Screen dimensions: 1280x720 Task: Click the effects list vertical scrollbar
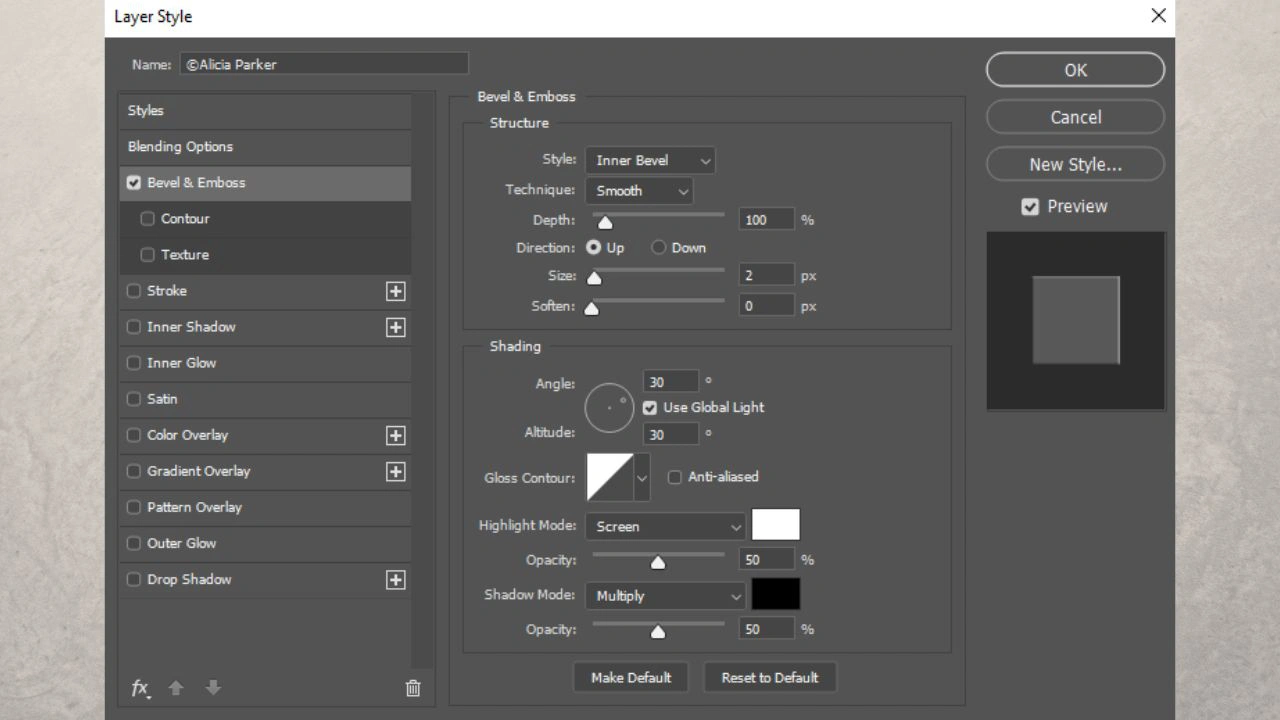pos(424,380)
